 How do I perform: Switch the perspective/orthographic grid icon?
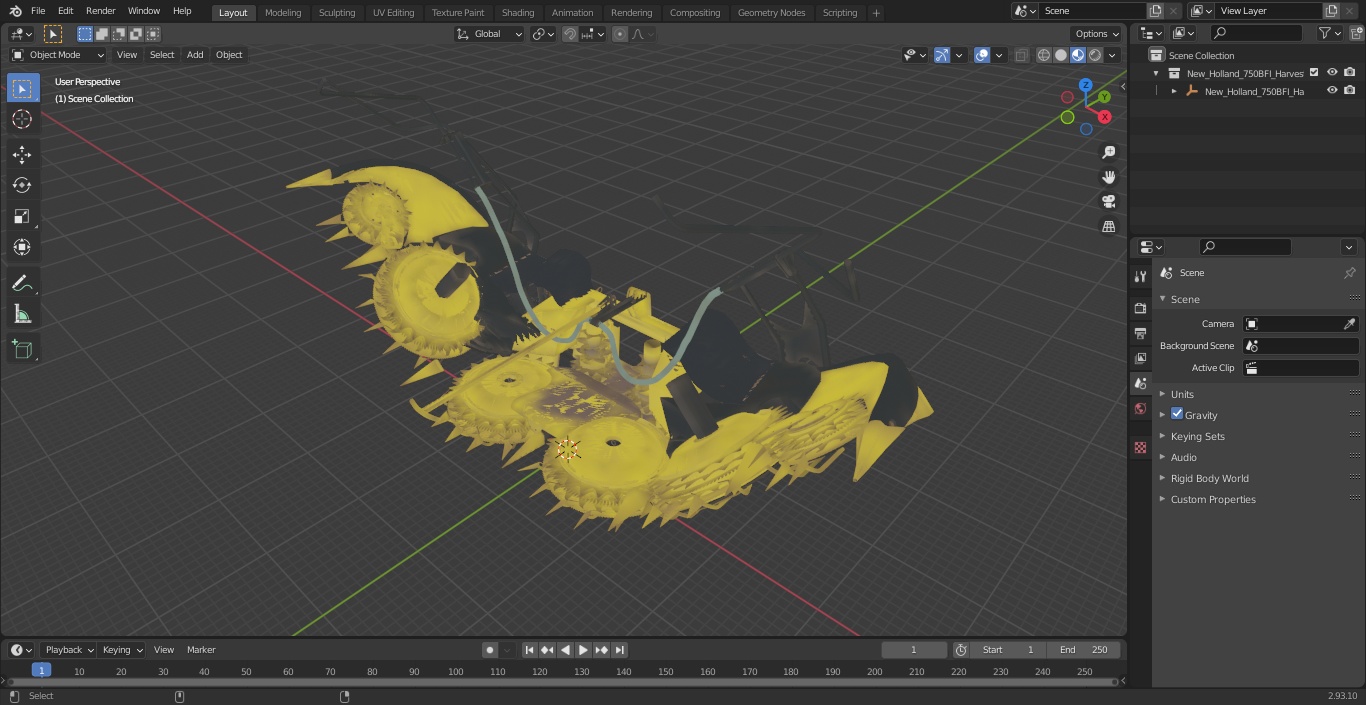click(1108, 227)
